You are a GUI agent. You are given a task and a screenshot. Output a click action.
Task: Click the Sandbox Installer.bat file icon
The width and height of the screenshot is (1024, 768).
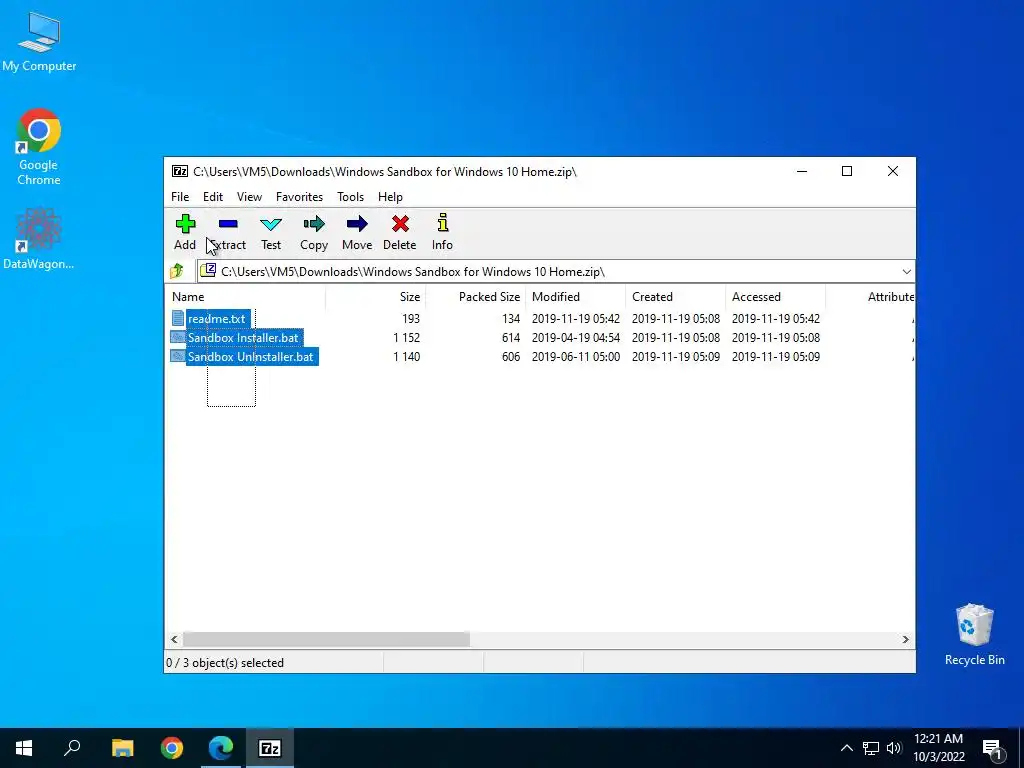pyautogui.click(x=178, y=337)
